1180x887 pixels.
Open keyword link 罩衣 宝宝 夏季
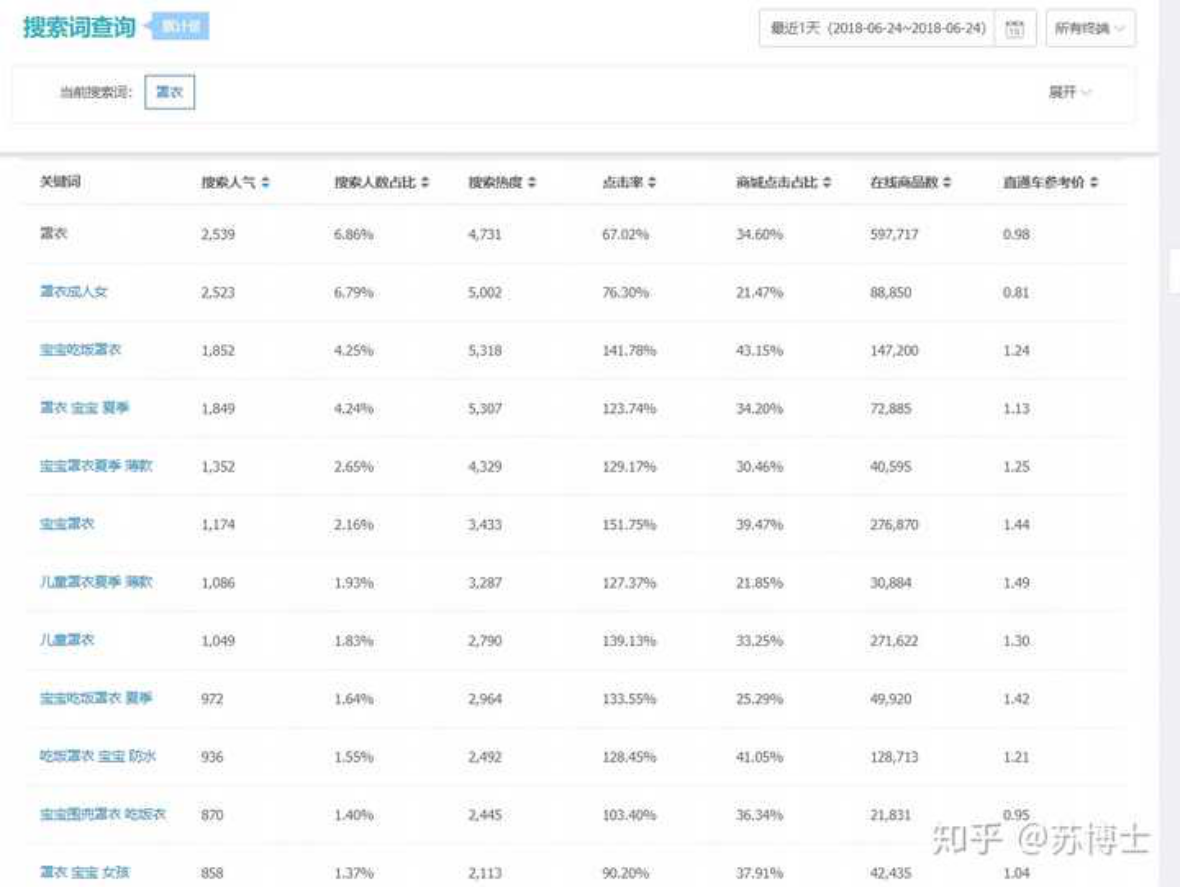pyautogui.click(x=84, y=408)
